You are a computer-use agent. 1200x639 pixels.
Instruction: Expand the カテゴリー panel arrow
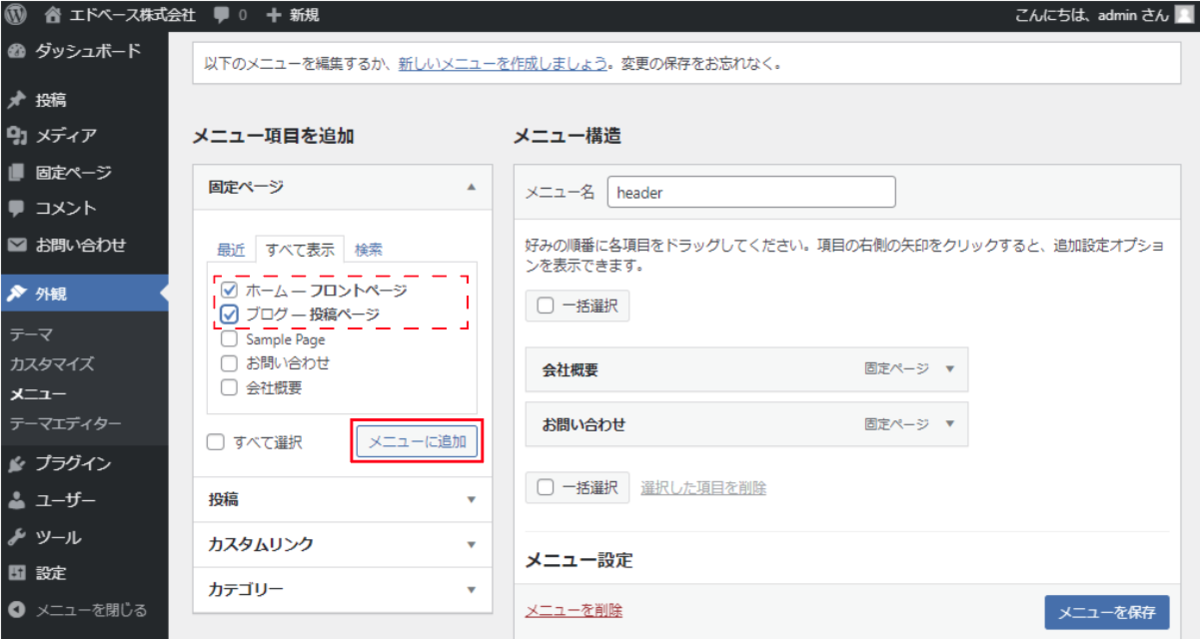pyautogui.click(x=472, y=590)
